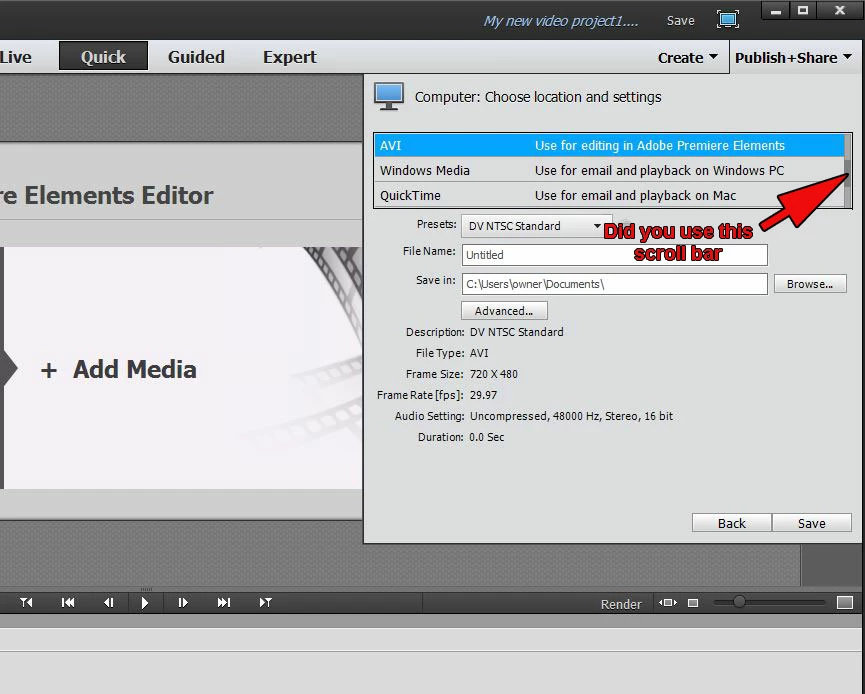Click Save in the title bar
This screenshot has width=865, height=694.
pyautogui.click(x=680, y=21)
